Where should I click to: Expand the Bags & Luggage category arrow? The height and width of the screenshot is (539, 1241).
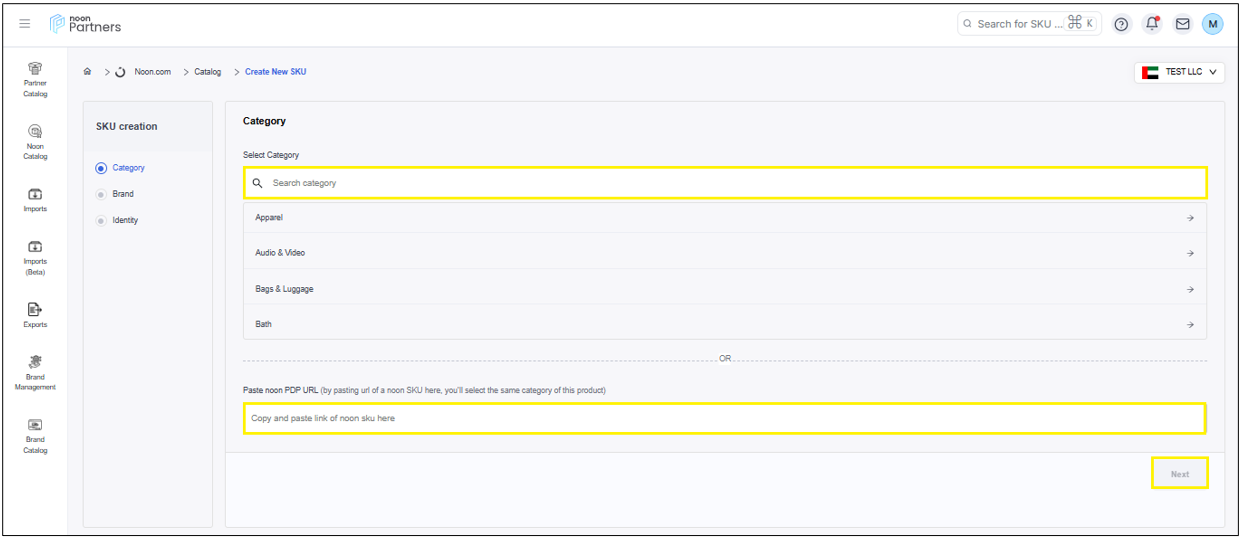pyautogui.click(x=1190, y=289)
